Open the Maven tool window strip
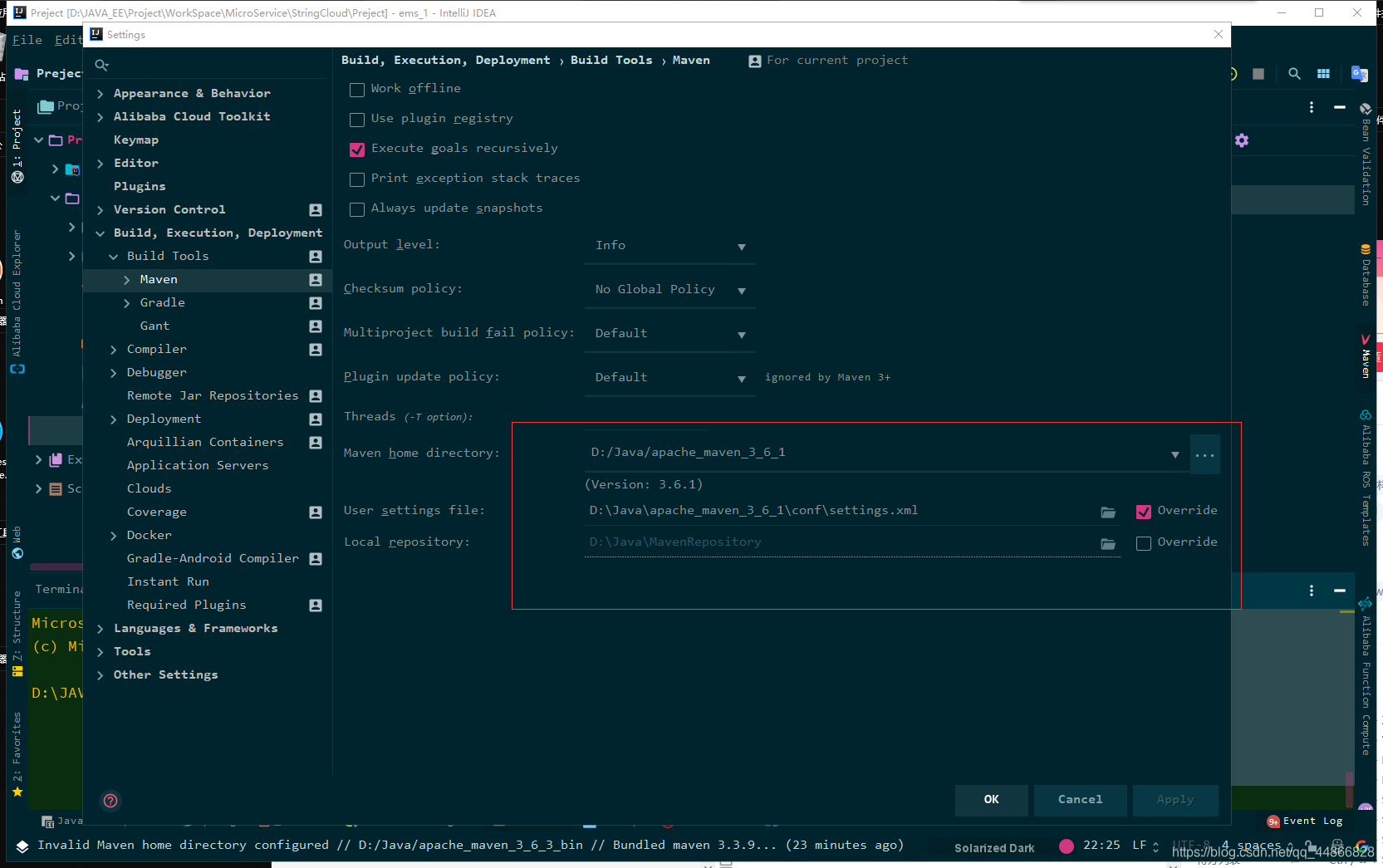This screenshot has height=868, width=1383. click(1366, 356)
